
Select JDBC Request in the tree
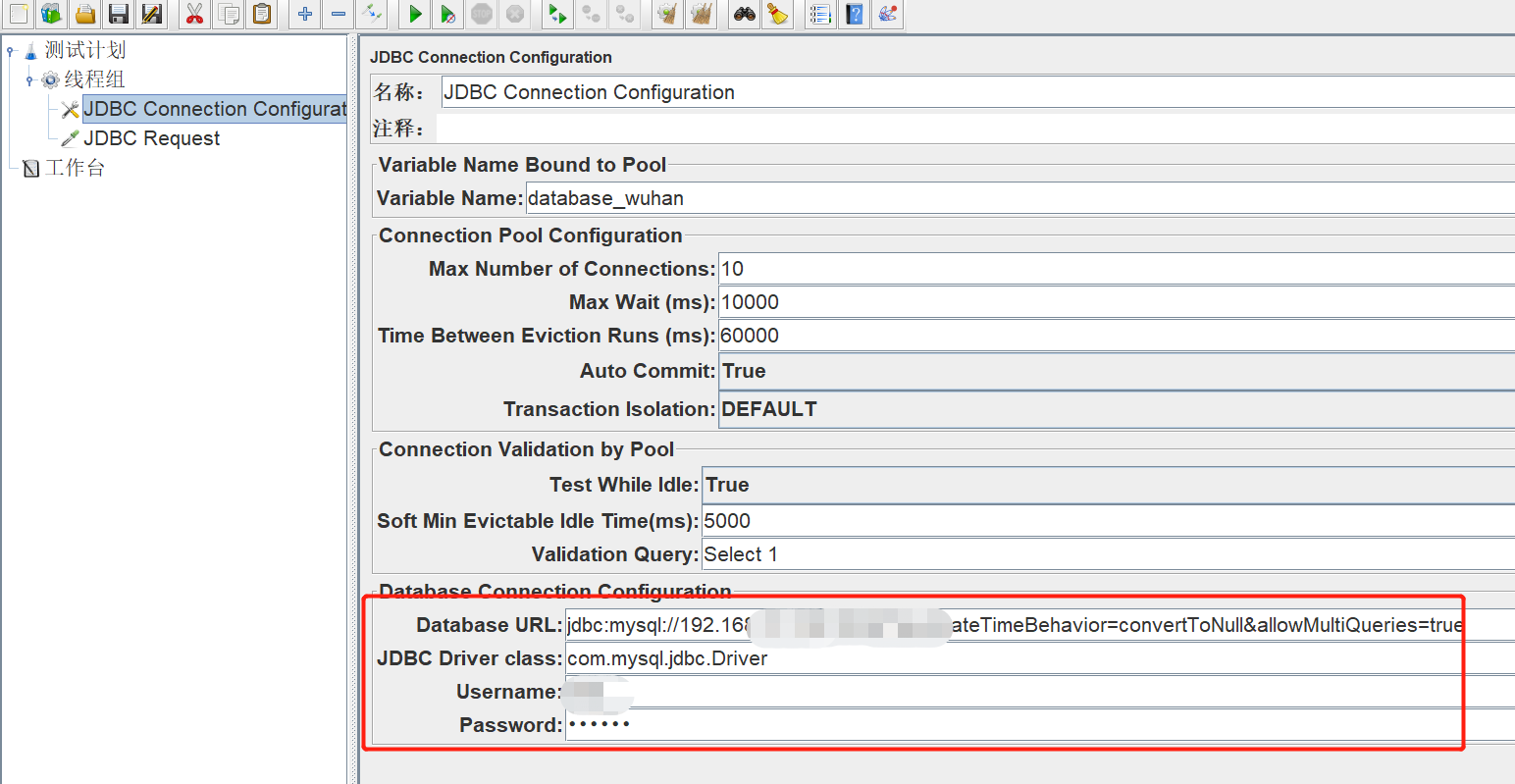click(151, 138)
